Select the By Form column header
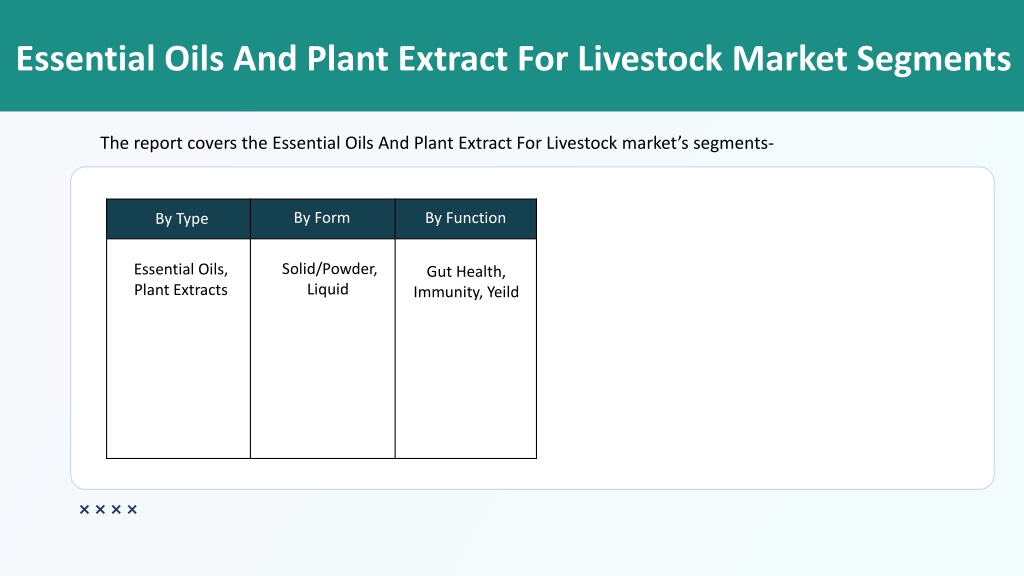The image size is (1024, 576). (x=323, y=219)
